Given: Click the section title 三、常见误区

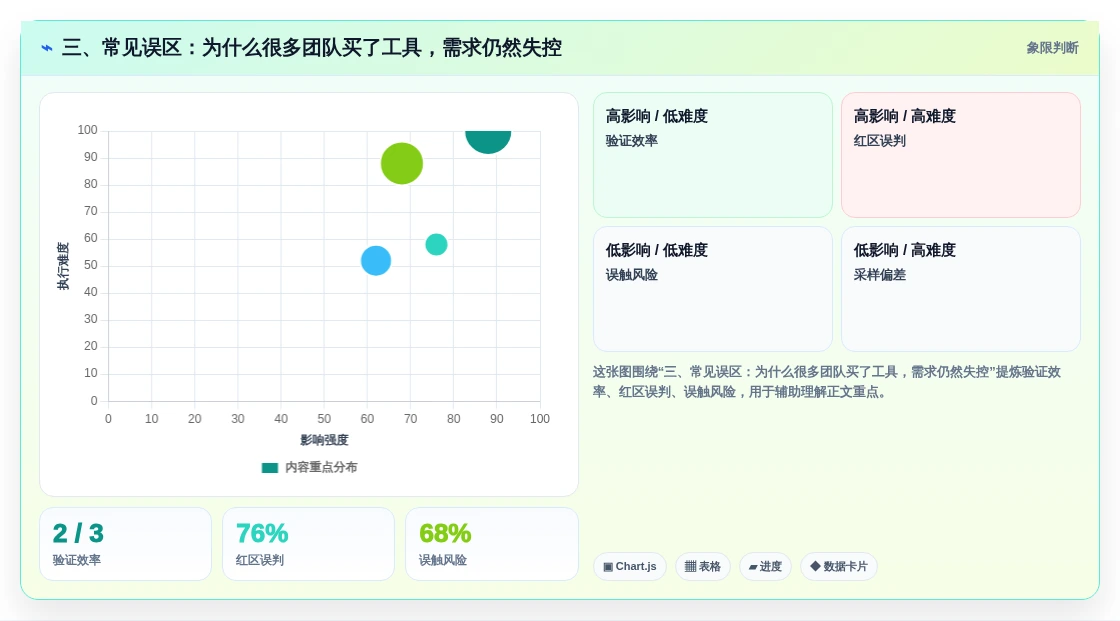Looking at the screenshot, I should pos(311,48).
